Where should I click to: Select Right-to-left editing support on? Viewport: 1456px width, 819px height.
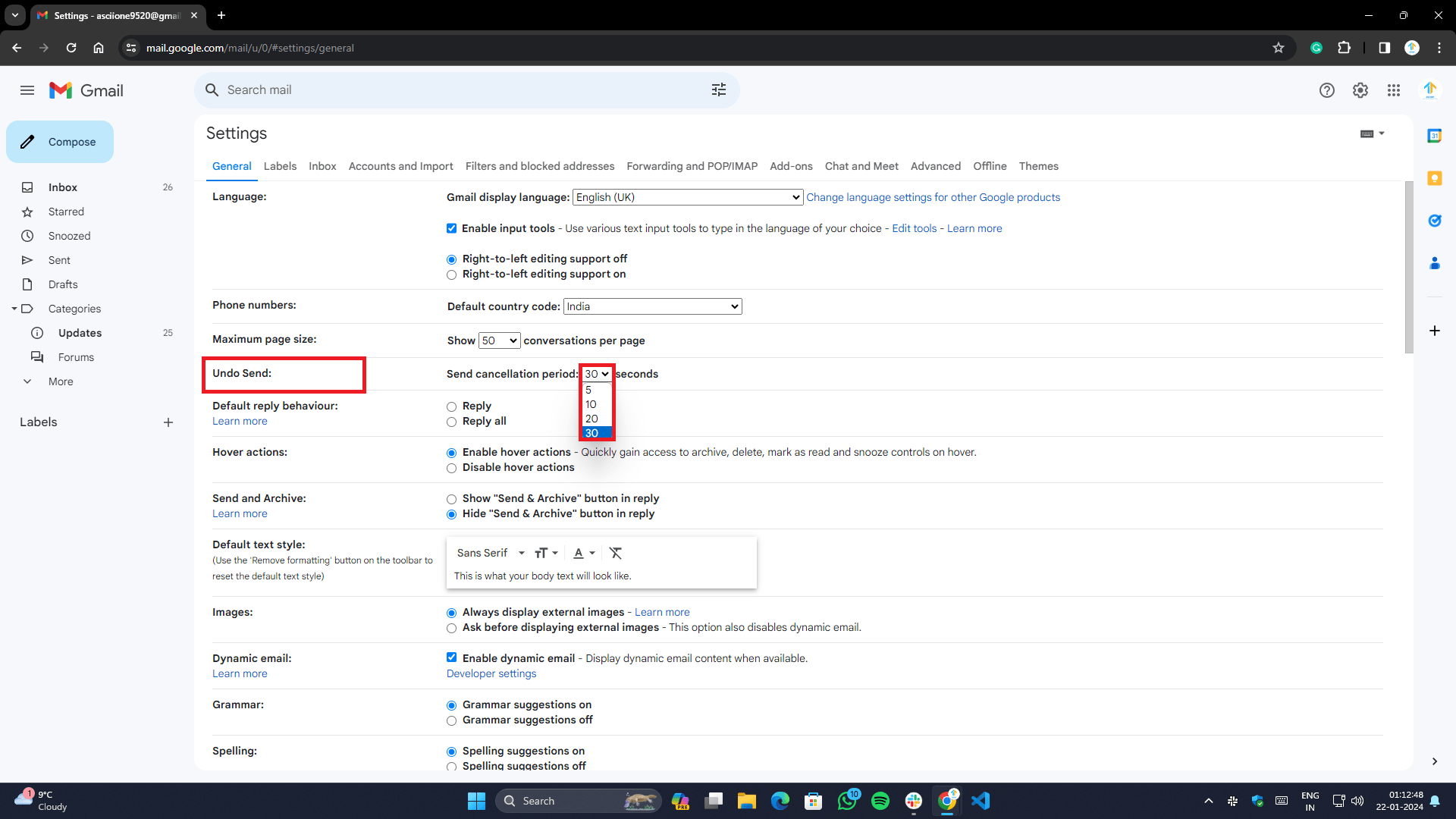click(x=451, y=275)
